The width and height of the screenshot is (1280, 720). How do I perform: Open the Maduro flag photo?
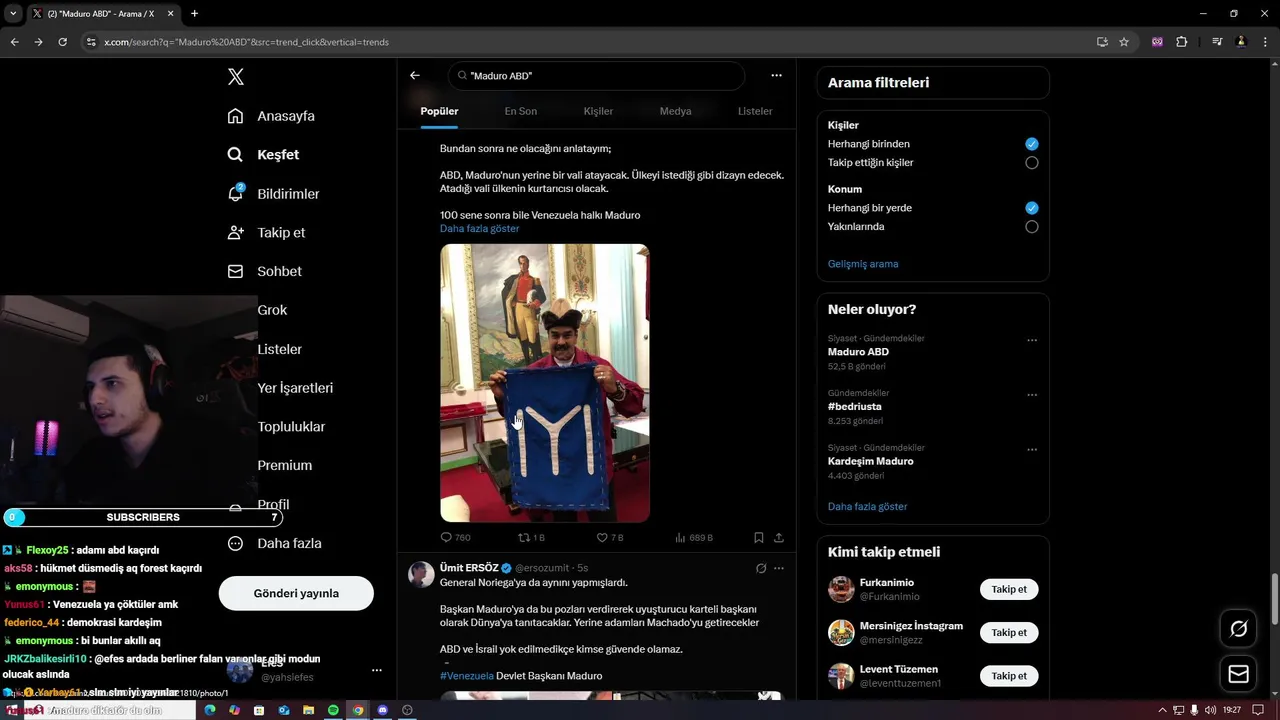click(545, 383)
